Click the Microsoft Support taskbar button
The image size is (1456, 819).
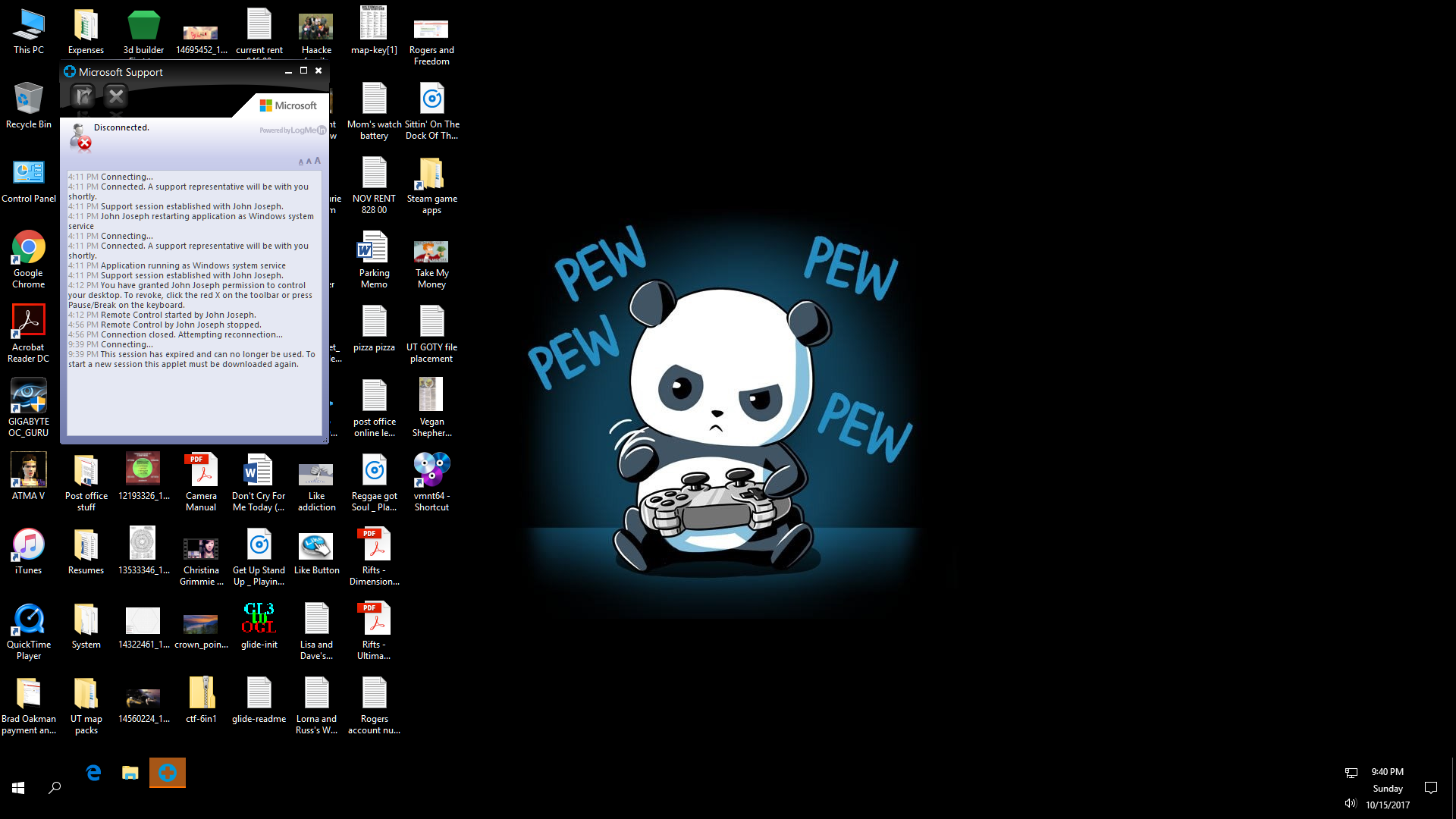pos(168,773)
